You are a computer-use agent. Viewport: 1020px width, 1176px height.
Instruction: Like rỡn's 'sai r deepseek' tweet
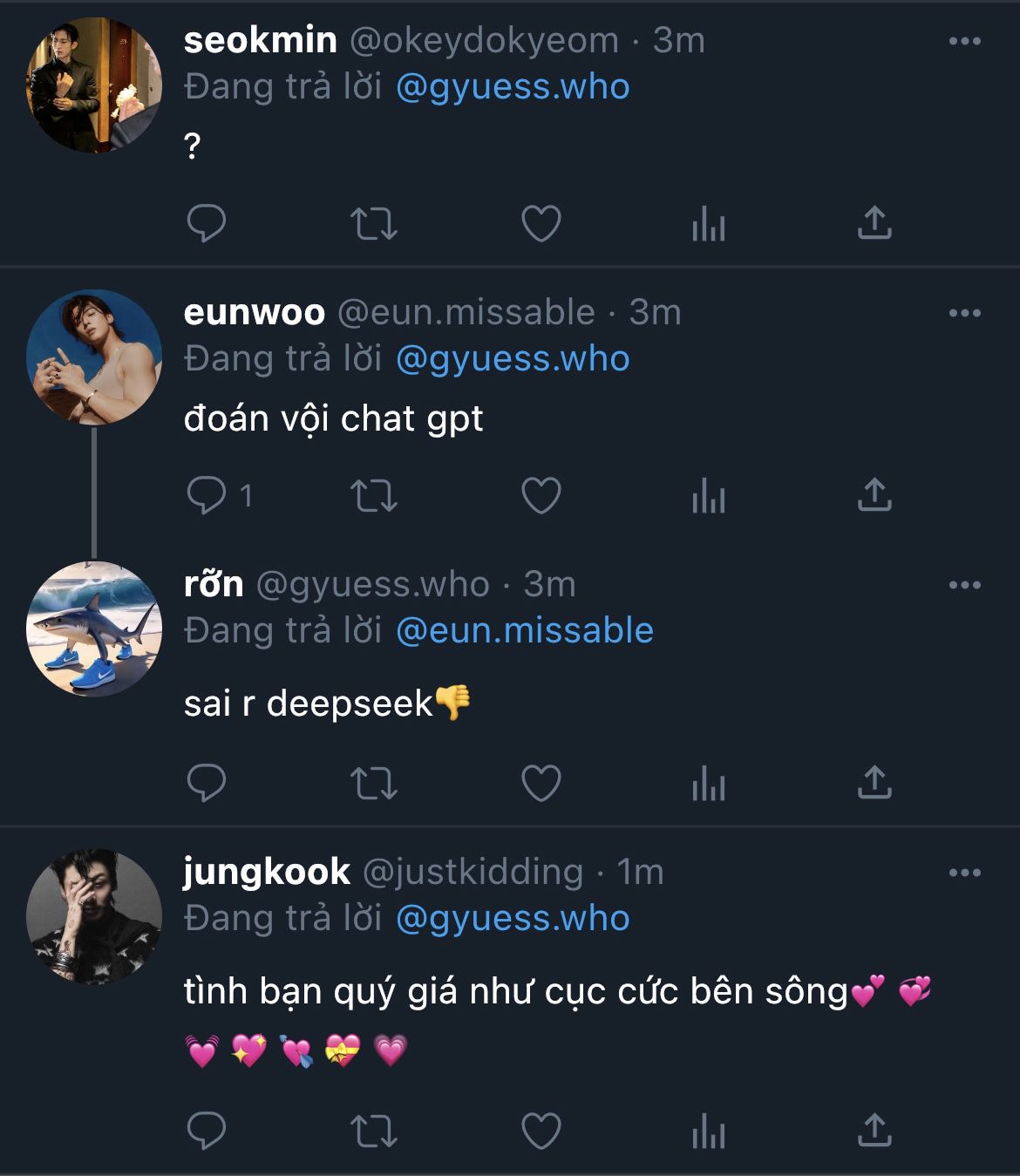coord(541,783)
